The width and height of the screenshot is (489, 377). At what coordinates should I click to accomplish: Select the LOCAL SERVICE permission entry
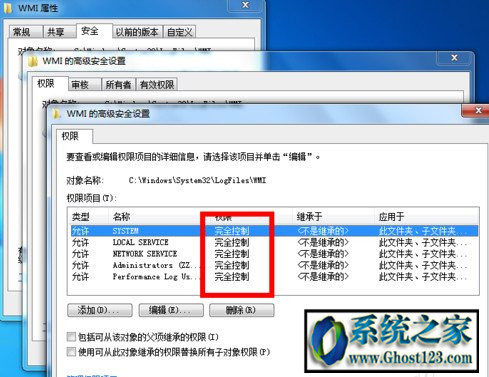coord(274,242)
